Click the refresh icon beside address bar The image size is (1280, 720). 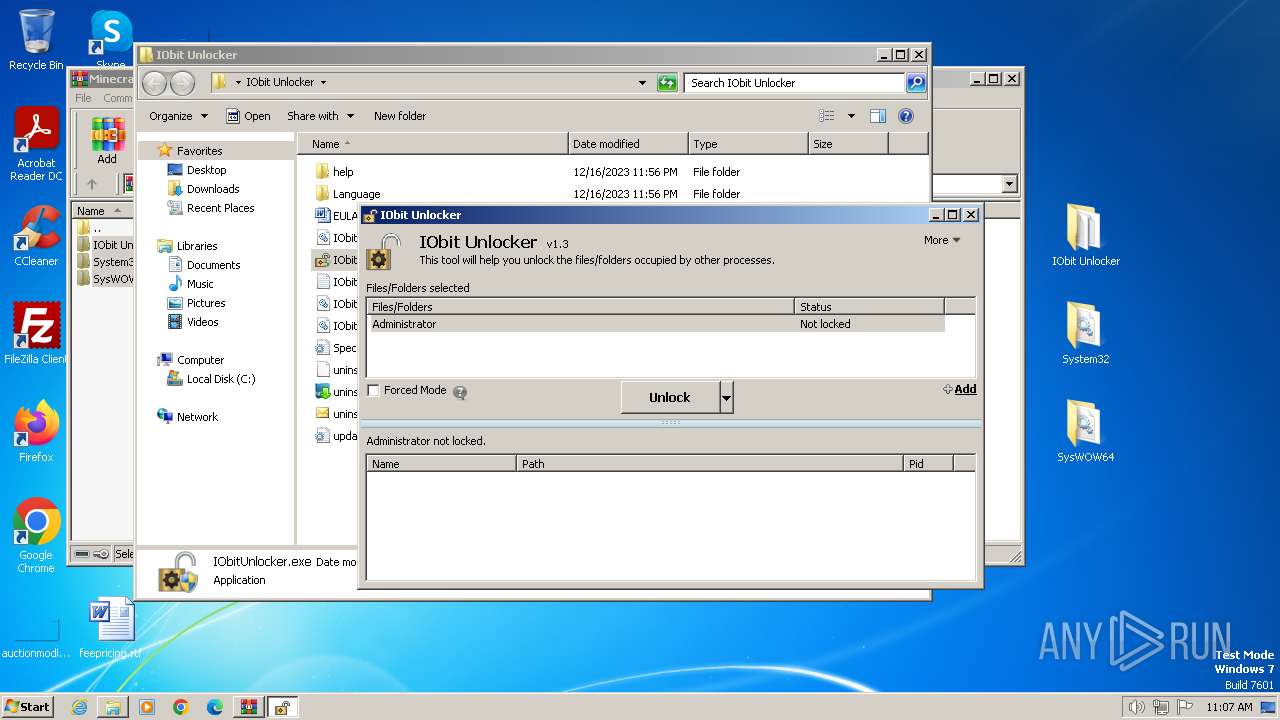667,83
